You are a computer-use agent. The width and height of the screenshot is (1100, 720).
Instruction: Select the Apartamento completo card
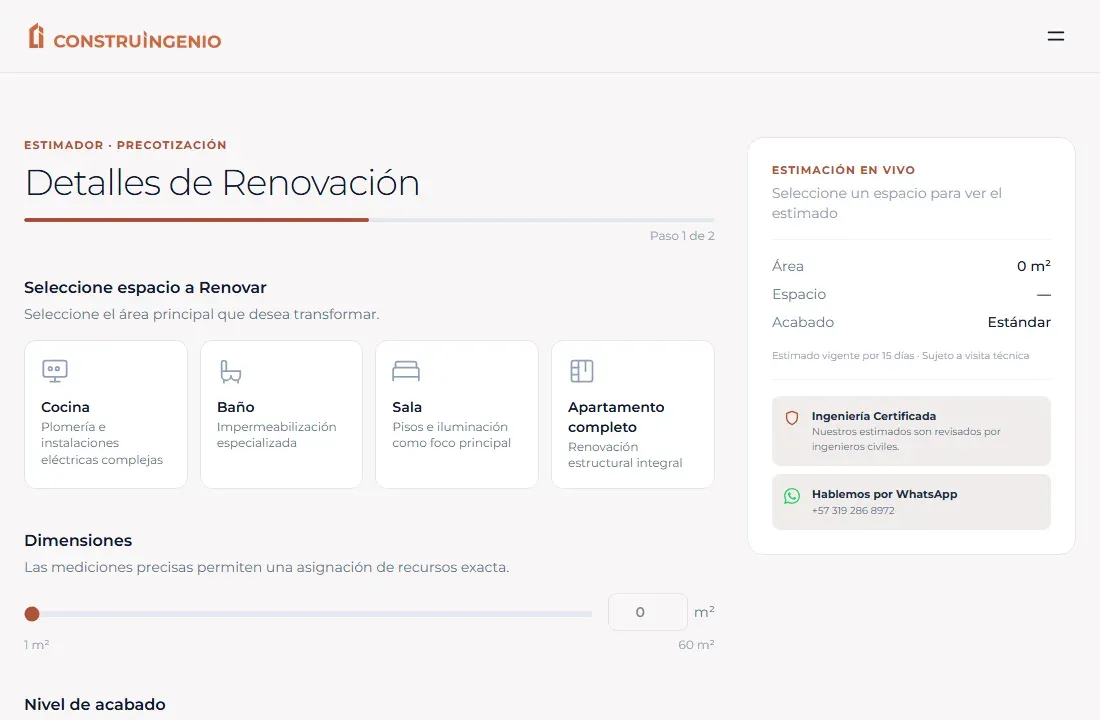(x=633, y=414)
